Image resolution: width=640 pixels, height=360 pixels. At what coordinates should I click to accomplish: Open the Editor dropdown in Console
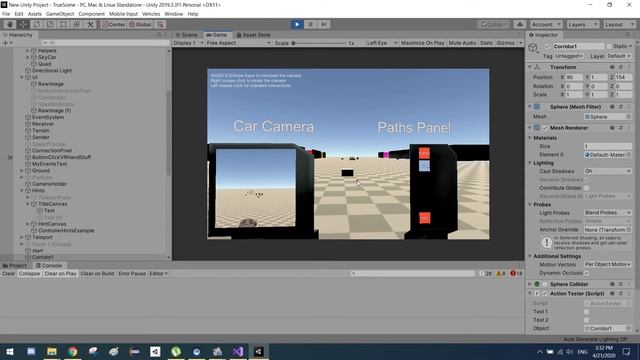(158, 274)
